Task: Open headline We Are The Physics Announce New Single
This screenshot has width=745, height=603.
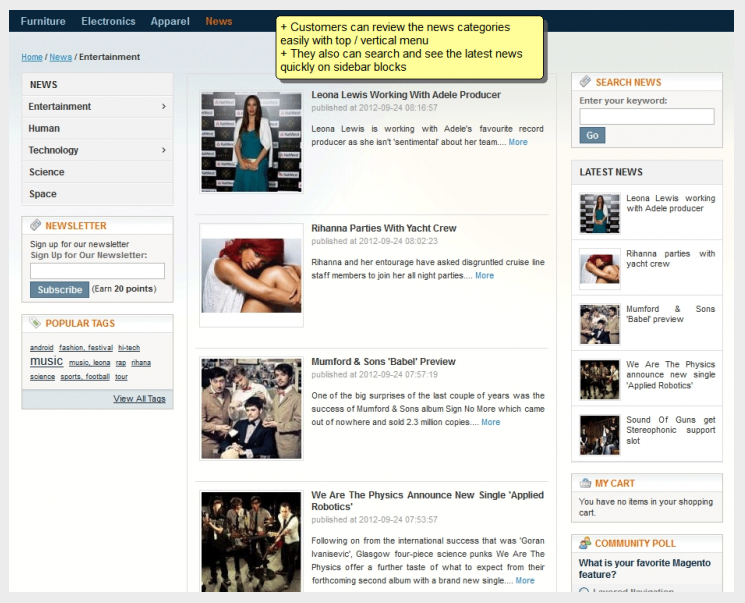Action: (427, 501)
